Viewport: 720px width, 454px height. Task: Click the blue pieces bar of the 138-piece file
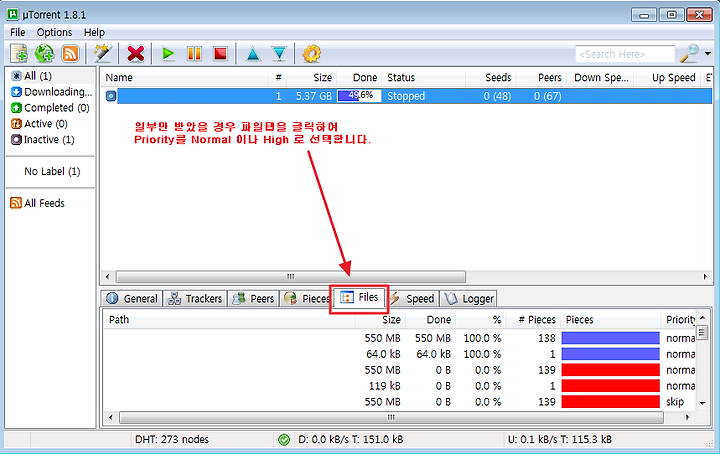tap(610, 338)
